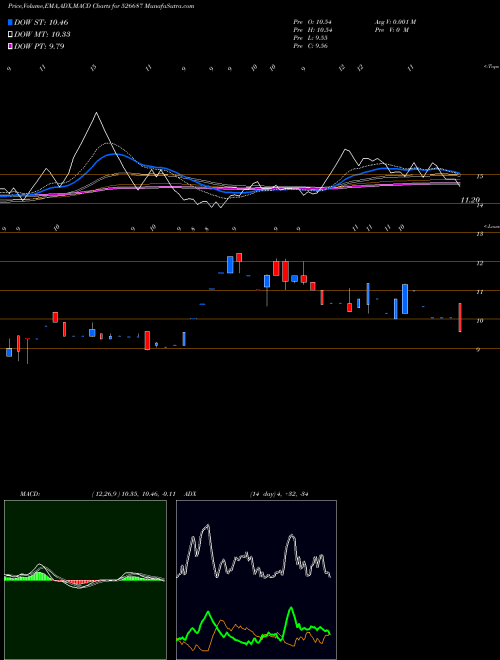Open the ADX indicator chart panel

pos(256,580)
